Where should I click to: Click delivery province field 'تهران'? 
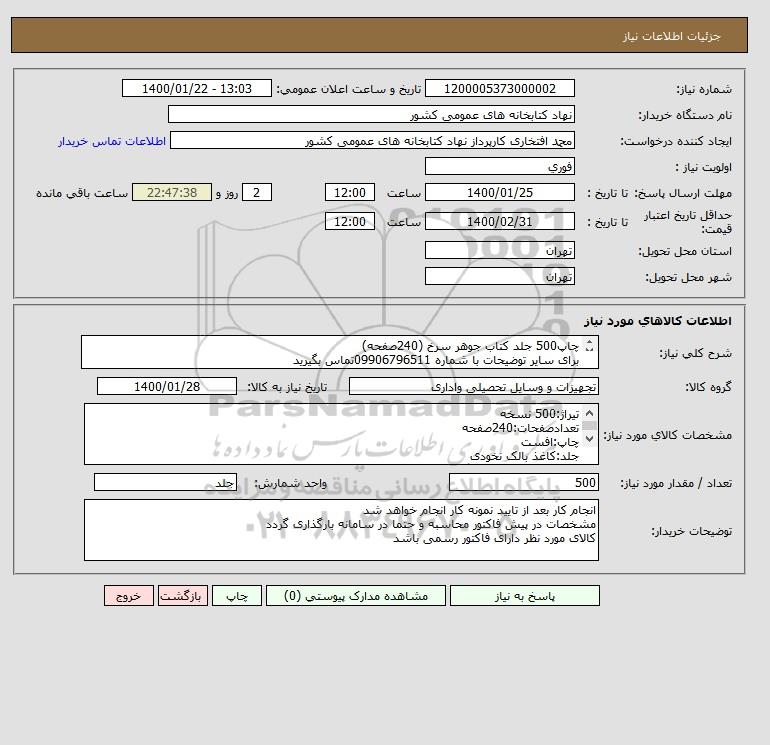pos(499,250)
